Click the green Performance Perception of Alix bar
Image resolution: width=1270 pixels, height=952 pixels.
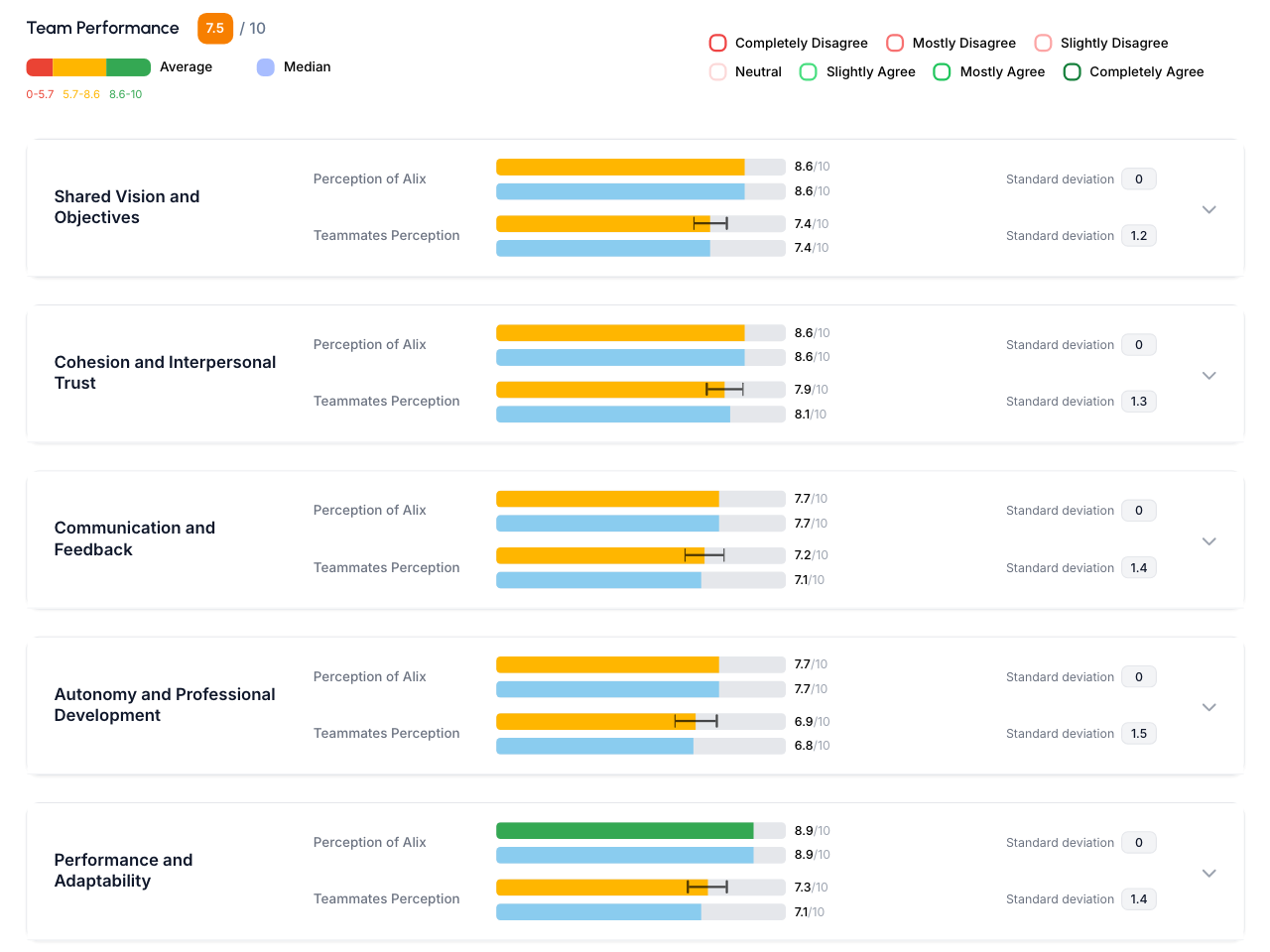pos(625,831)
